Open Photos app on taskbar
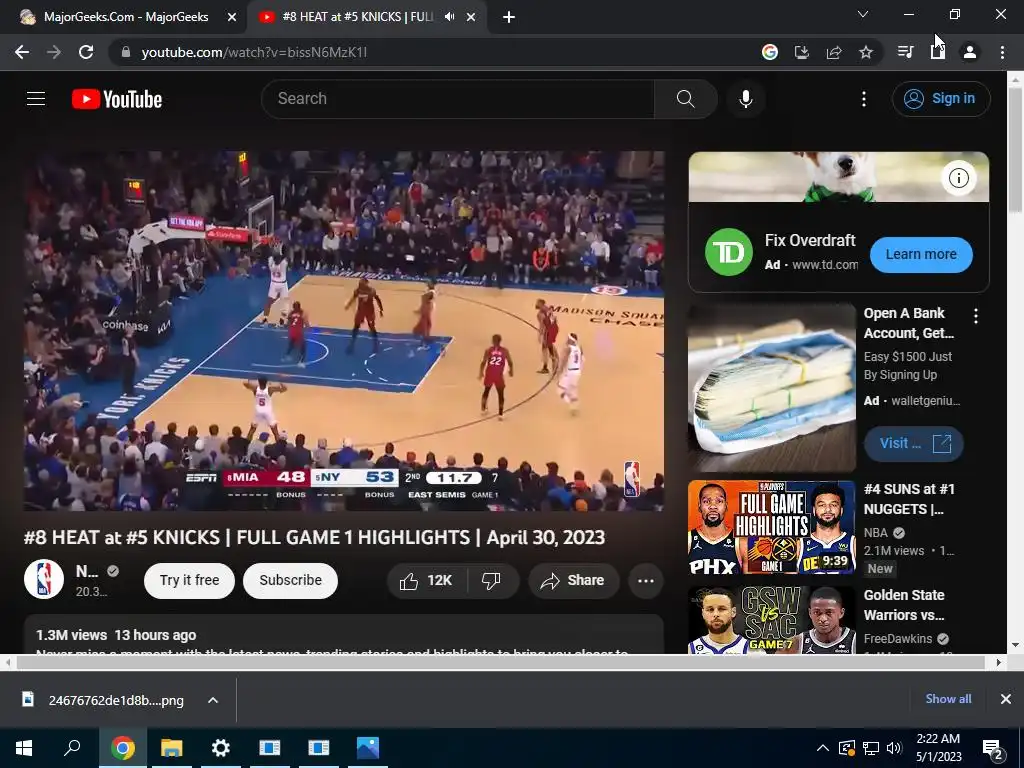This screenshot has height=768, width=1024. pos(368,748)
